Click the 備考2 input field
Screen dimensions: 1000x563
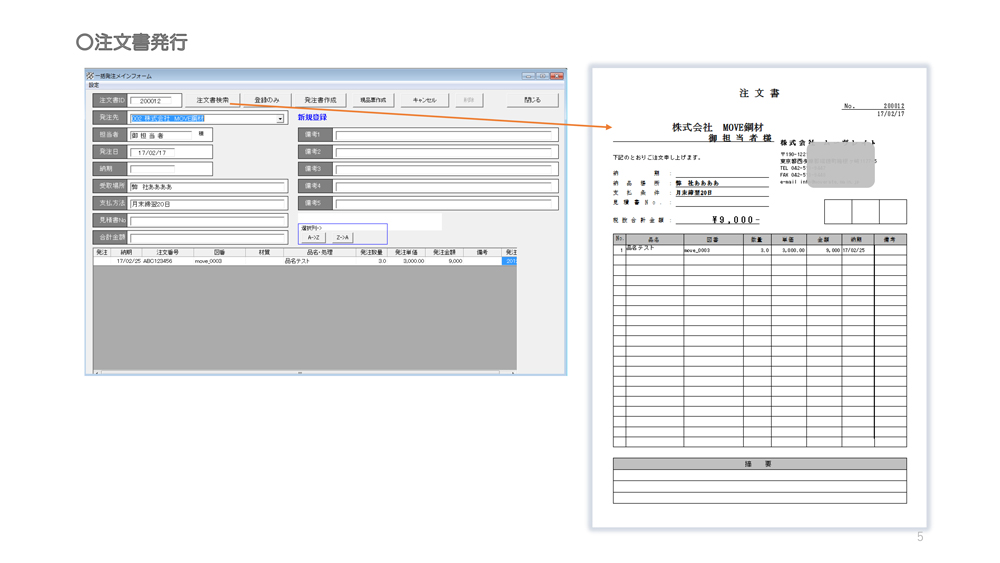click(445, 152)
